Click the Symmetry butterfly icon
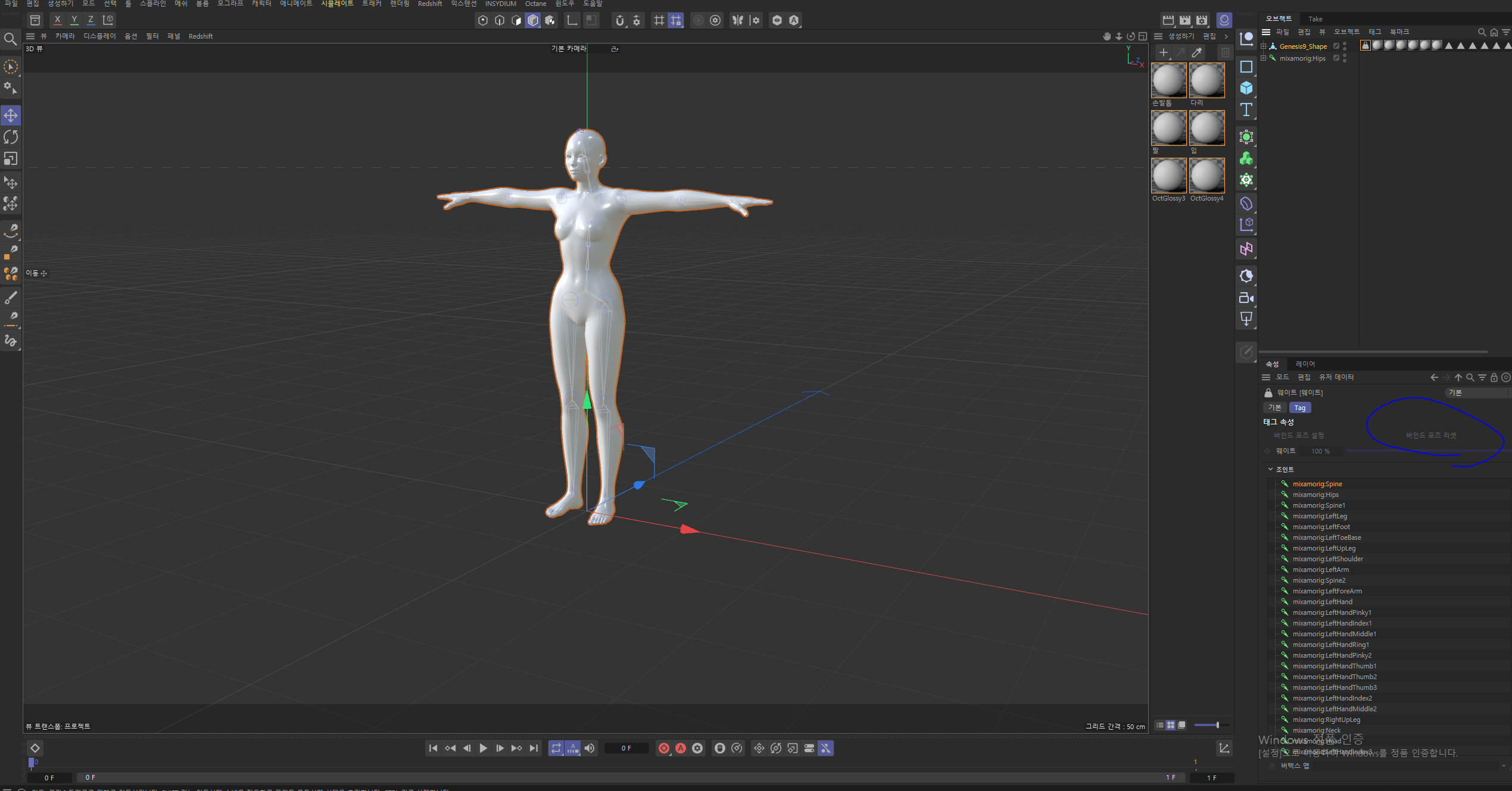The image size is (1512, 791). point(738,20)
